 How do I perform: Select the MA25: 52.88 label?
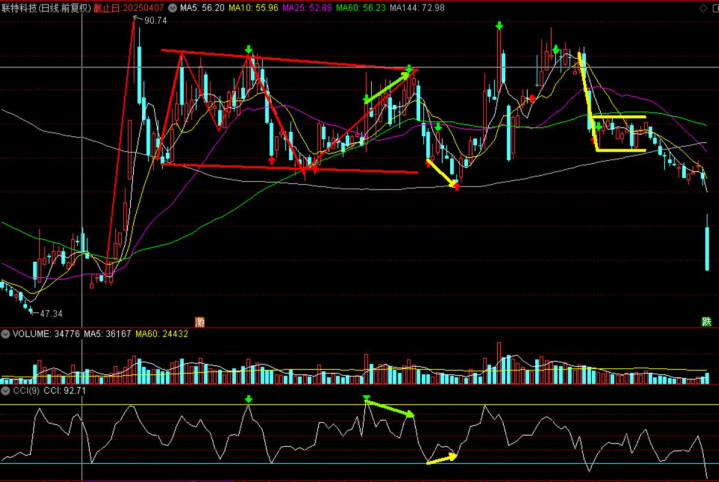[307, 8]
